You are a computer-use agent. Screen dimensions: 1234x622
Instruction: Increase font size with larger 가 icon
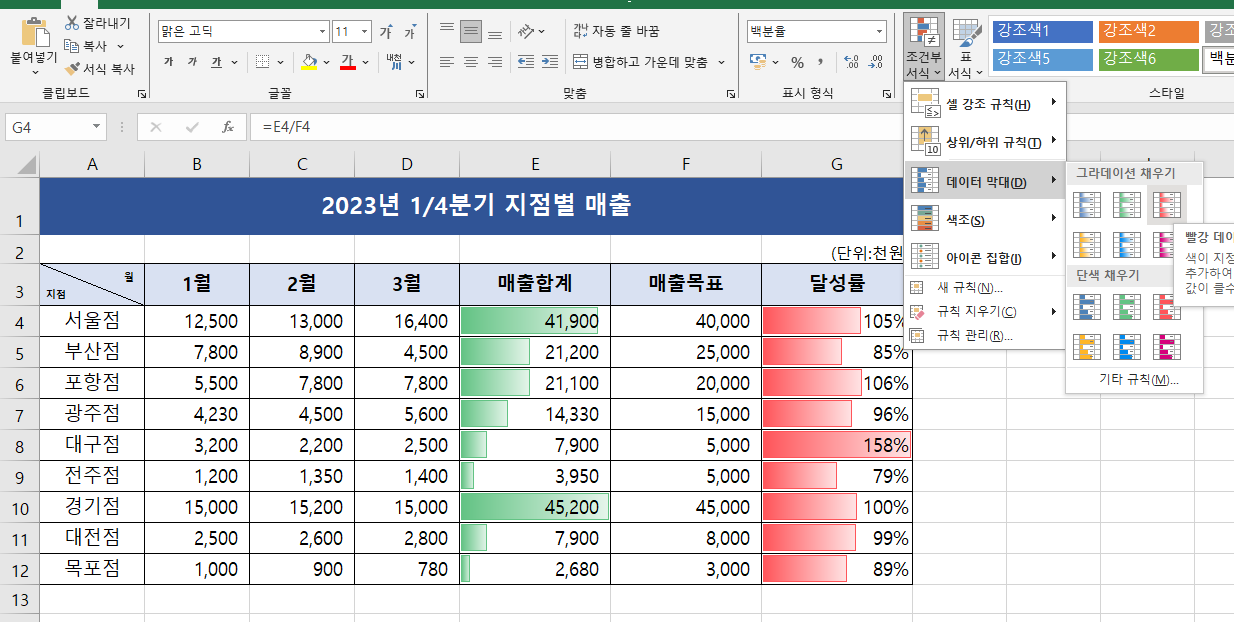point(386,32)
